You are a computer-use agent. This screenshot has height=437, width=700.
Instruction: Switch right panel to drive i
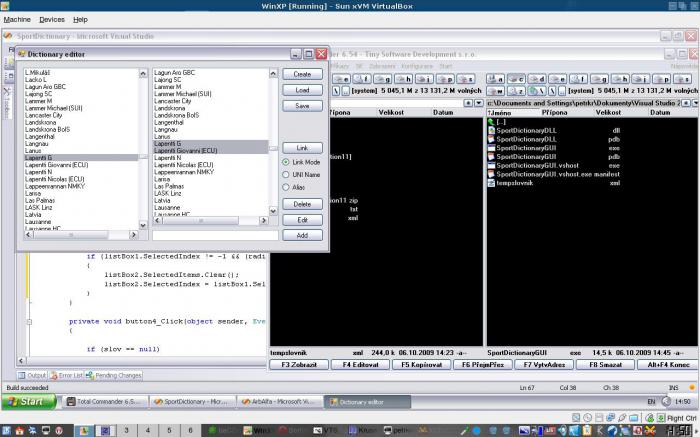pyautogui.click(x=641, y=79)
